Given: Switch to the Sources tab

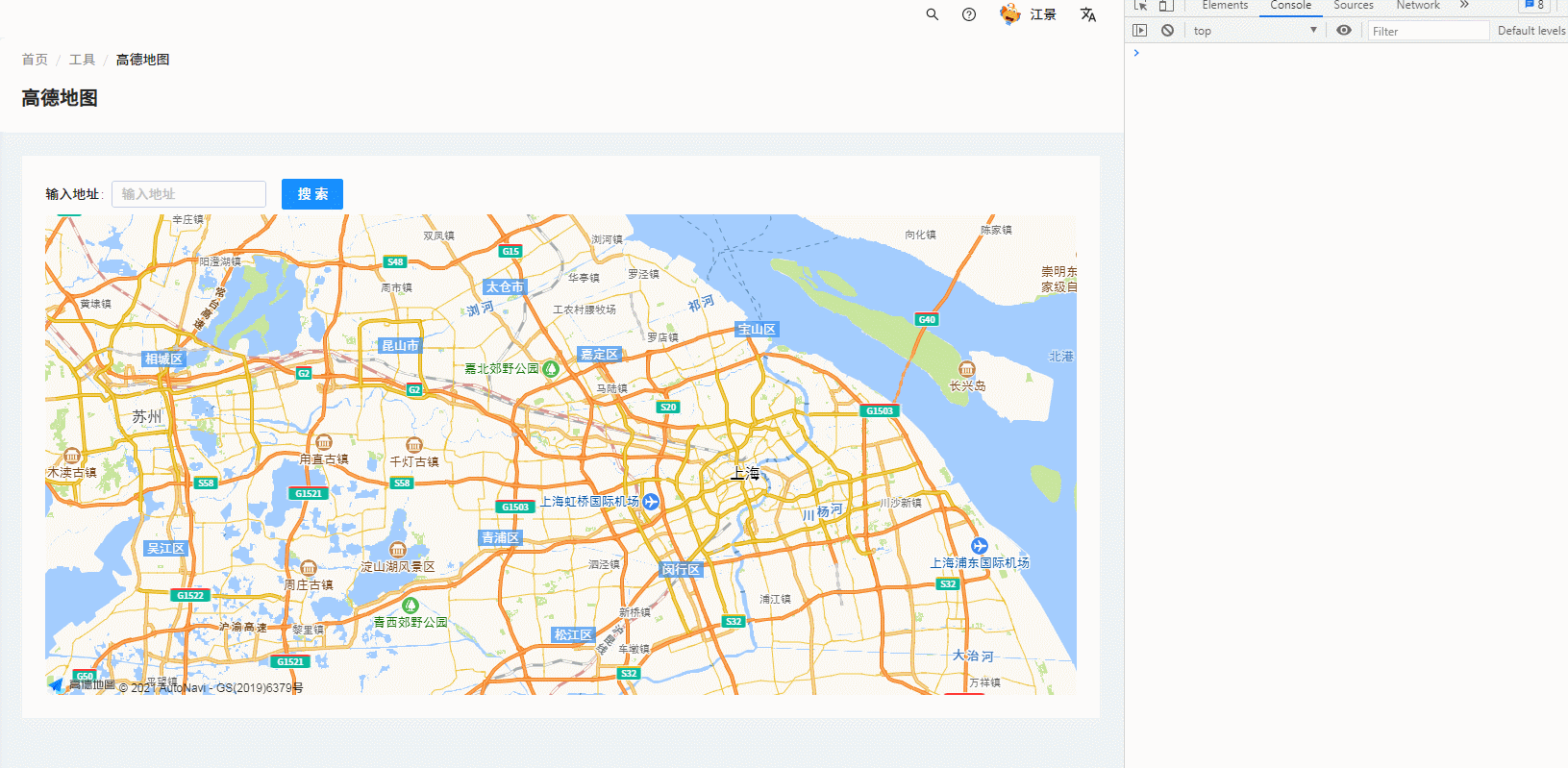Looking at the screenshot, I should pos(1354,6).
